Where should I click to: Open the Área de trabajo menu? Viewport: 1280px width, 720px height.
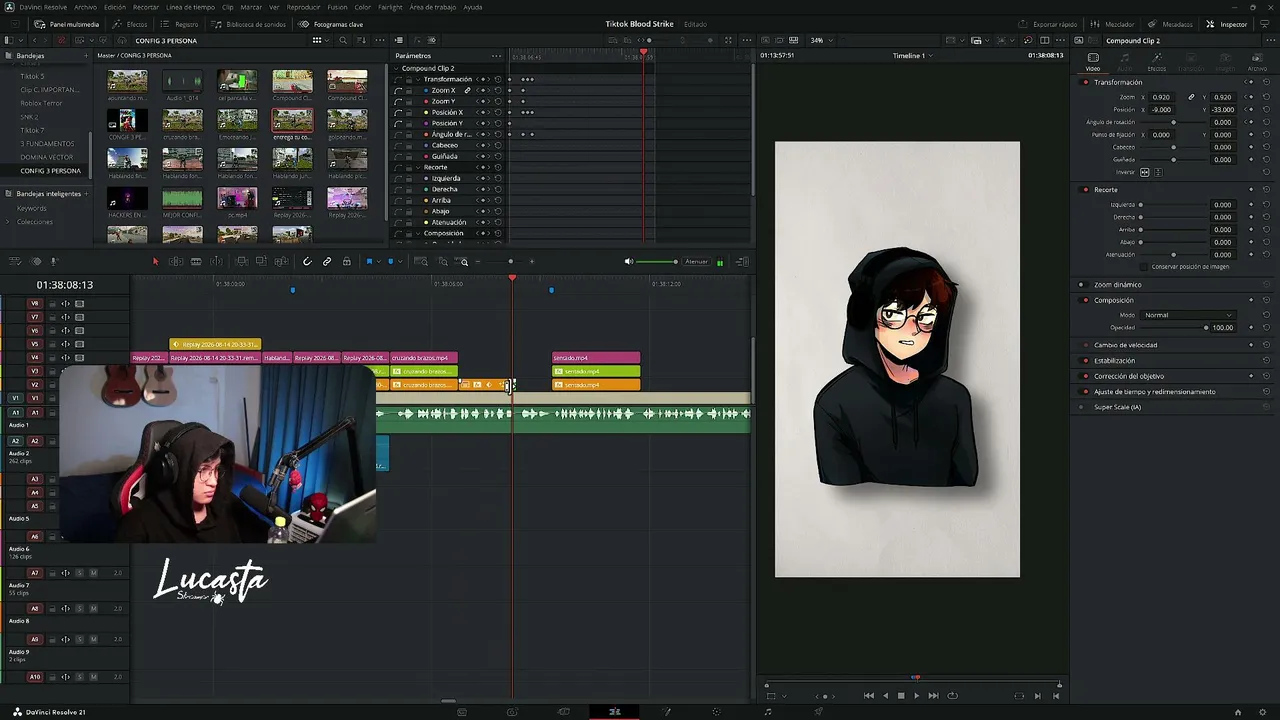click(432, 7)
